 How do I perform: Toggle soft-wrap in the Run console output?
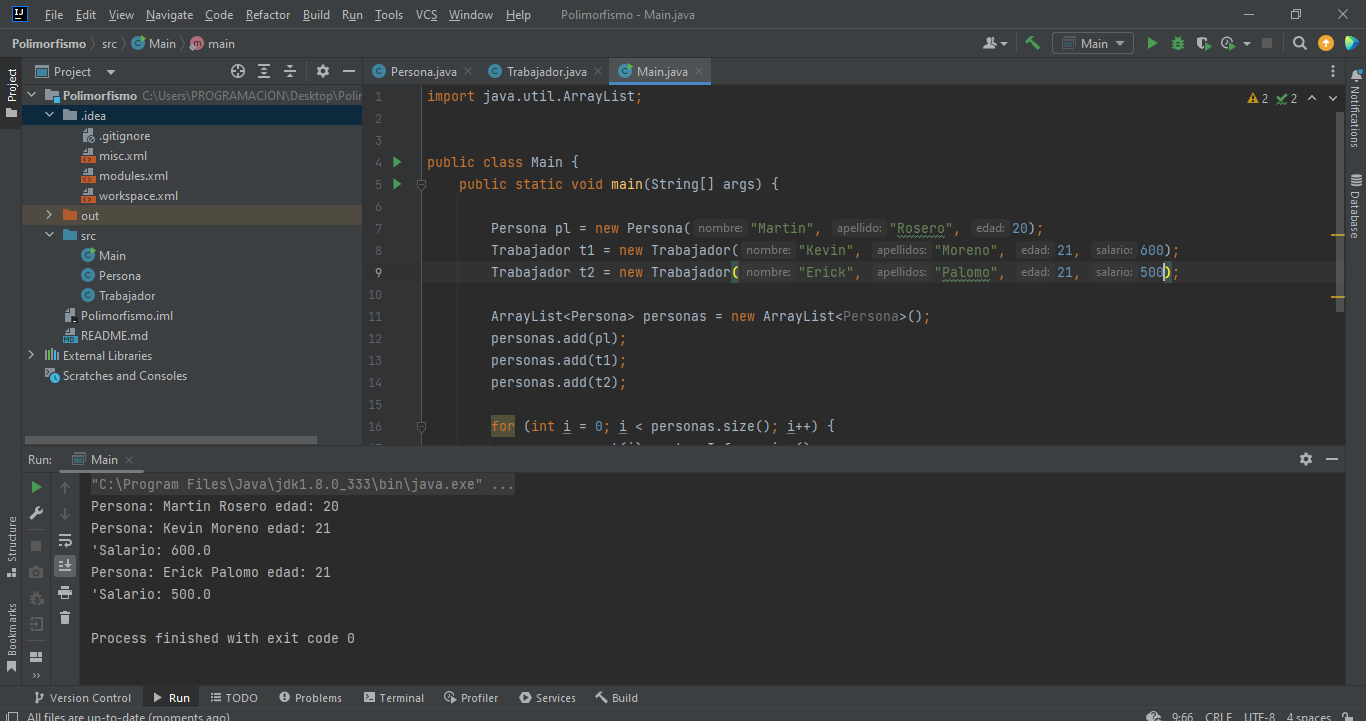coord(64,538)
